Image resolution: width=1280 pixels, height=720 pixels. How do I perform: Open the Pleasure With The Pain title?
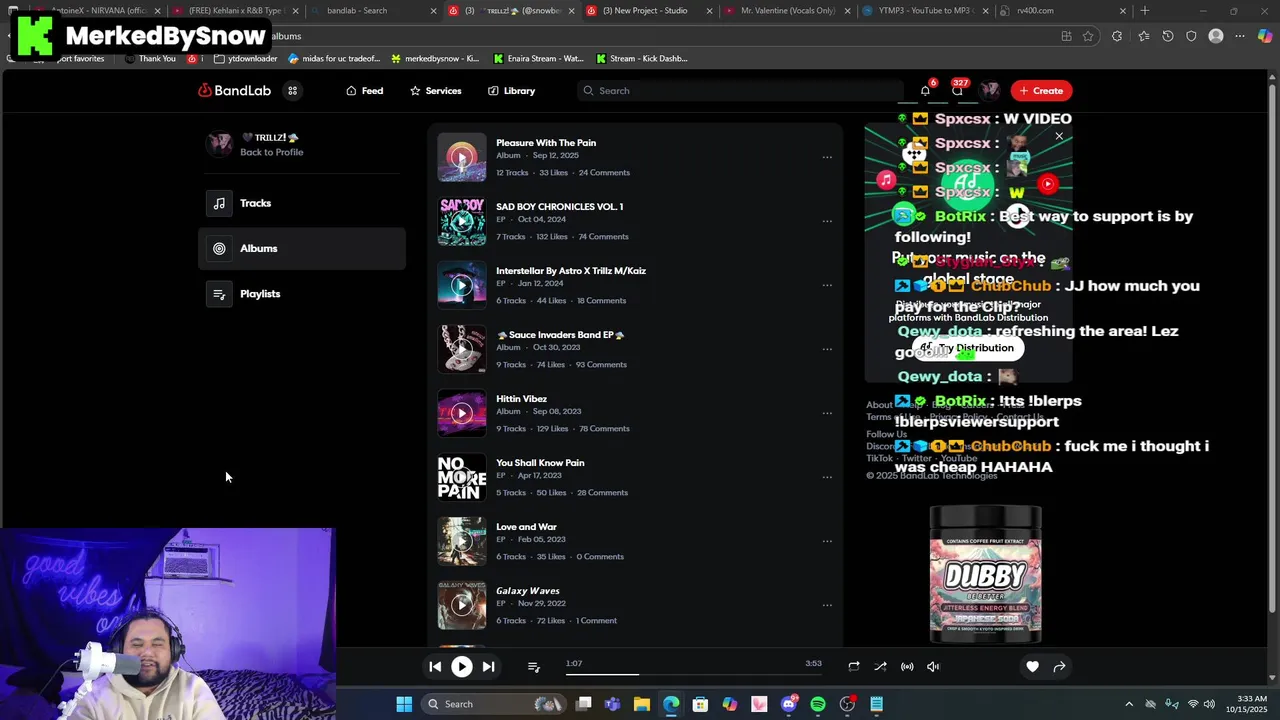[546, 143]
